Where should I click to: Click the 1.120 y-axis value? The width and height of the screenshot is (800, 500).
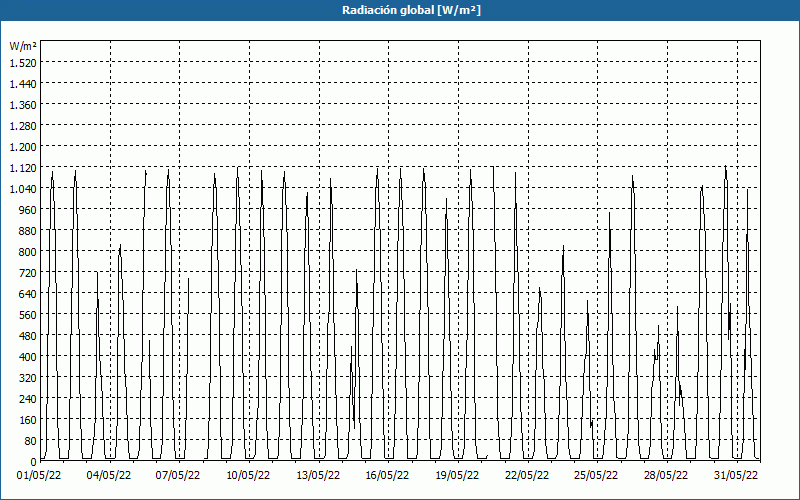(x=23, y=168)
